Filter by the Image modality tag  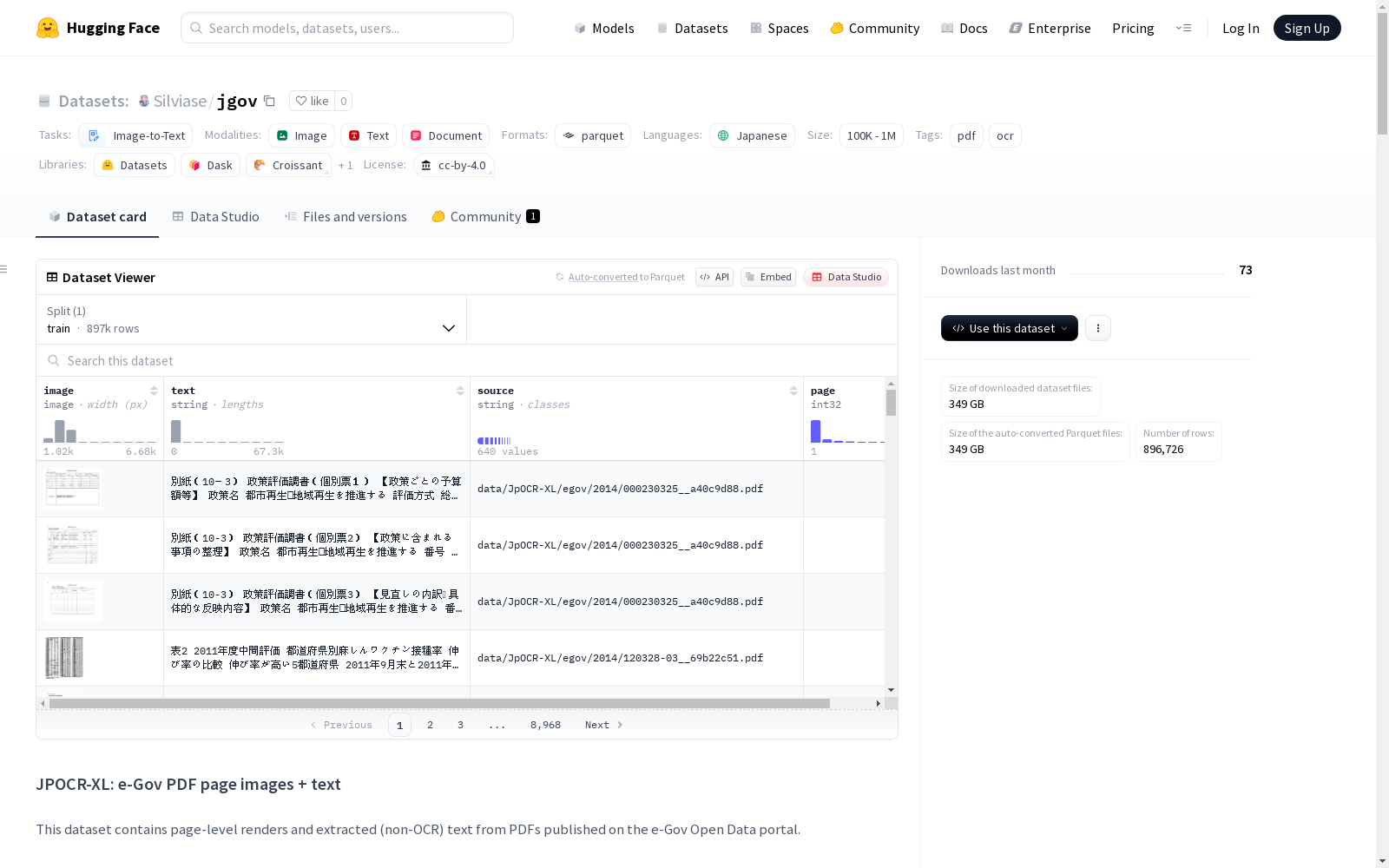tap(301, 135)
